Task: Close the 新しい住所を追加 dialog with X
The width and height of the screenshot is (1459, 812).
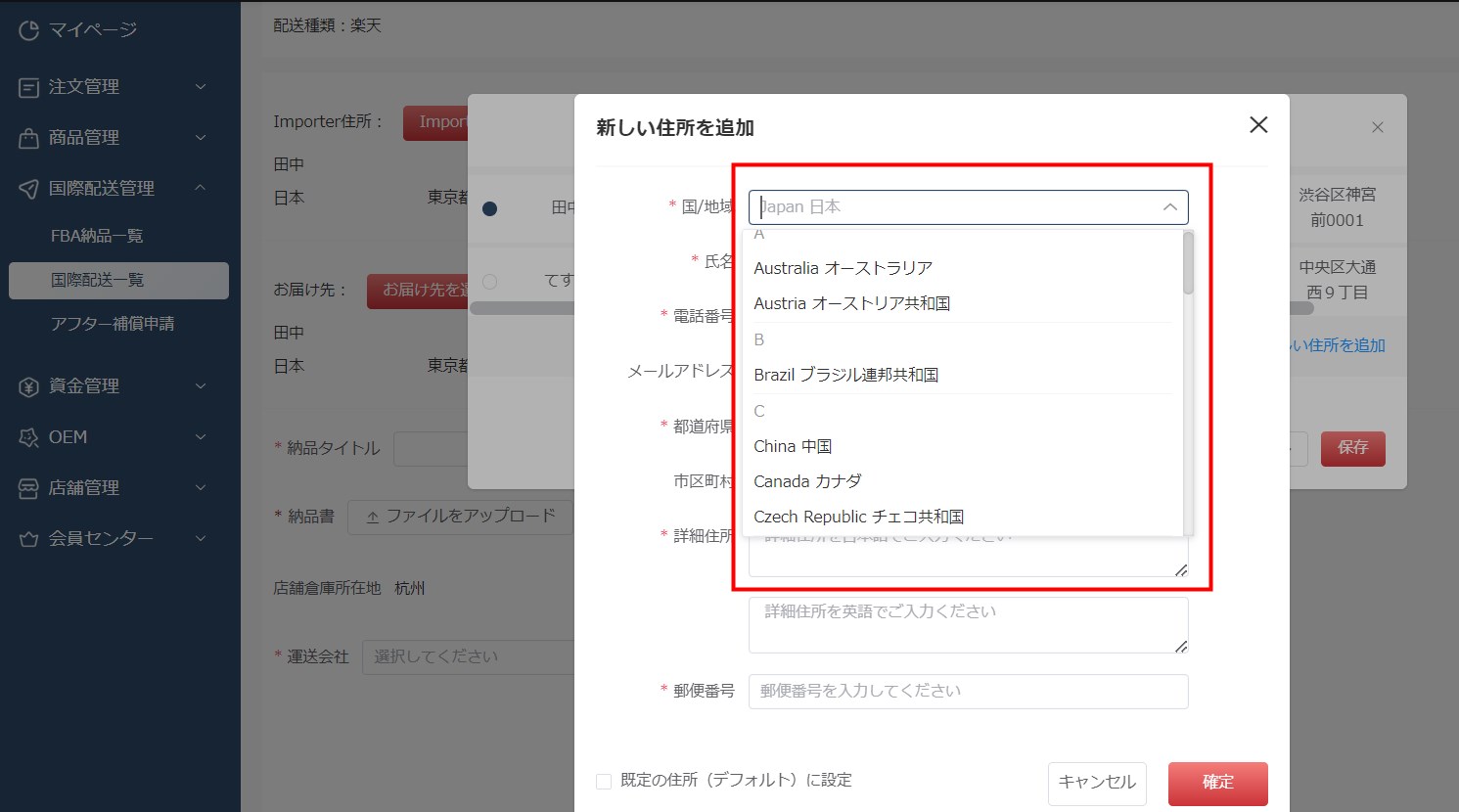Action: click(x=1258, y=124)
